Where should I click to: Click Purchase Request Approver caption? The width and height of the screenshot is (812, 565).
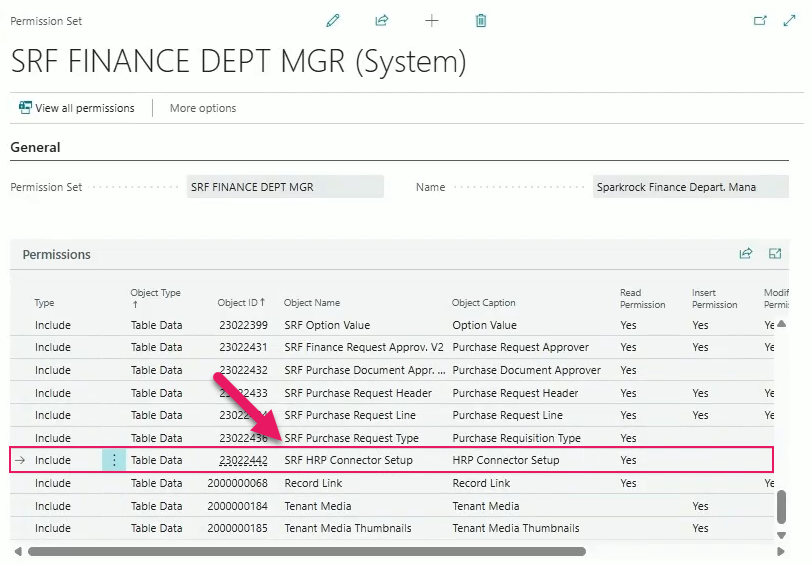click(x=520, y=347)
